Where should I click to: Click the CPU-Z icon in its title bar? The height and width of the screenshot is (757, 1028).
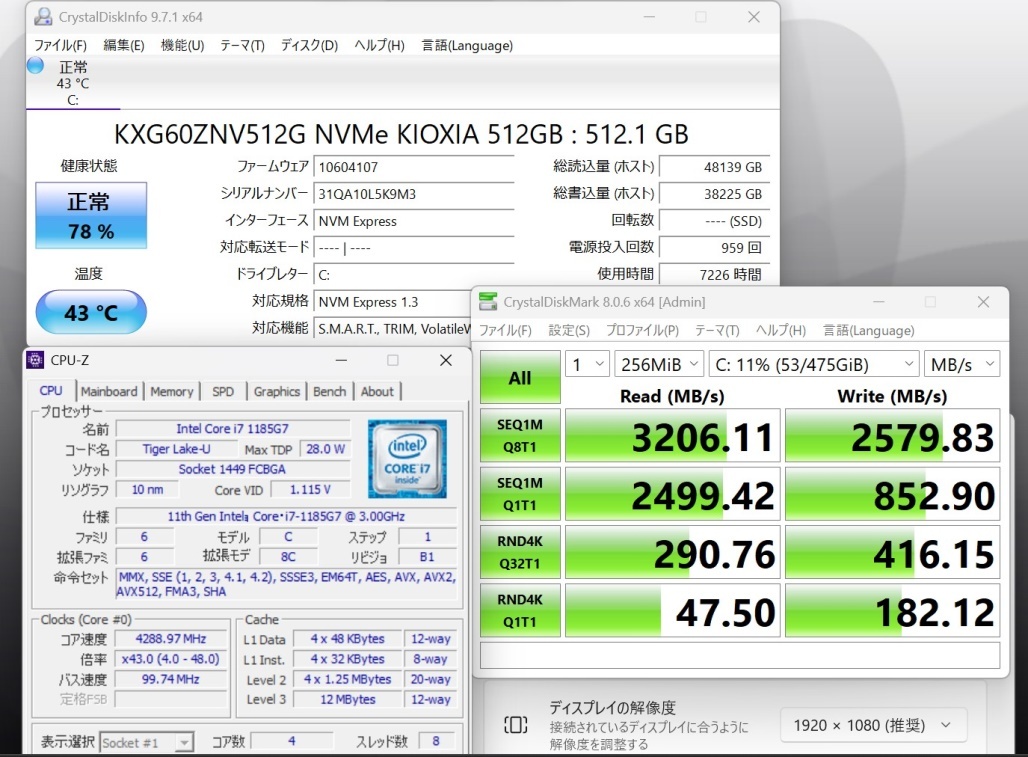coord(37,360)
